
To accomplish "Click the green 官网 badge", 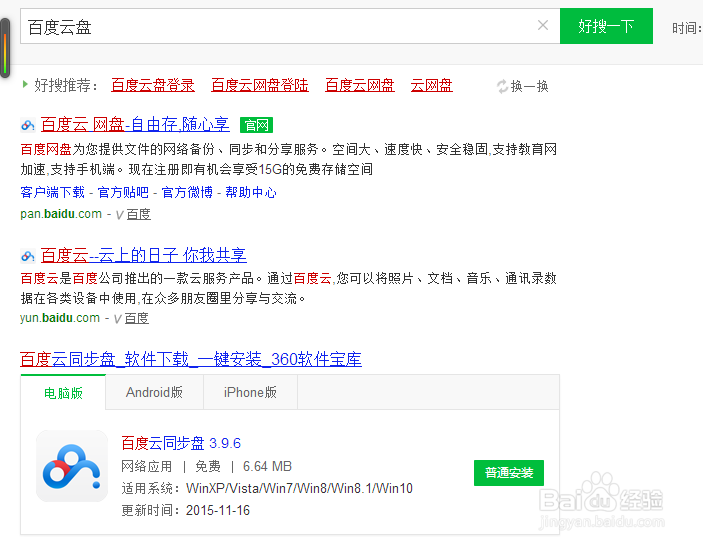I will 256,125.
